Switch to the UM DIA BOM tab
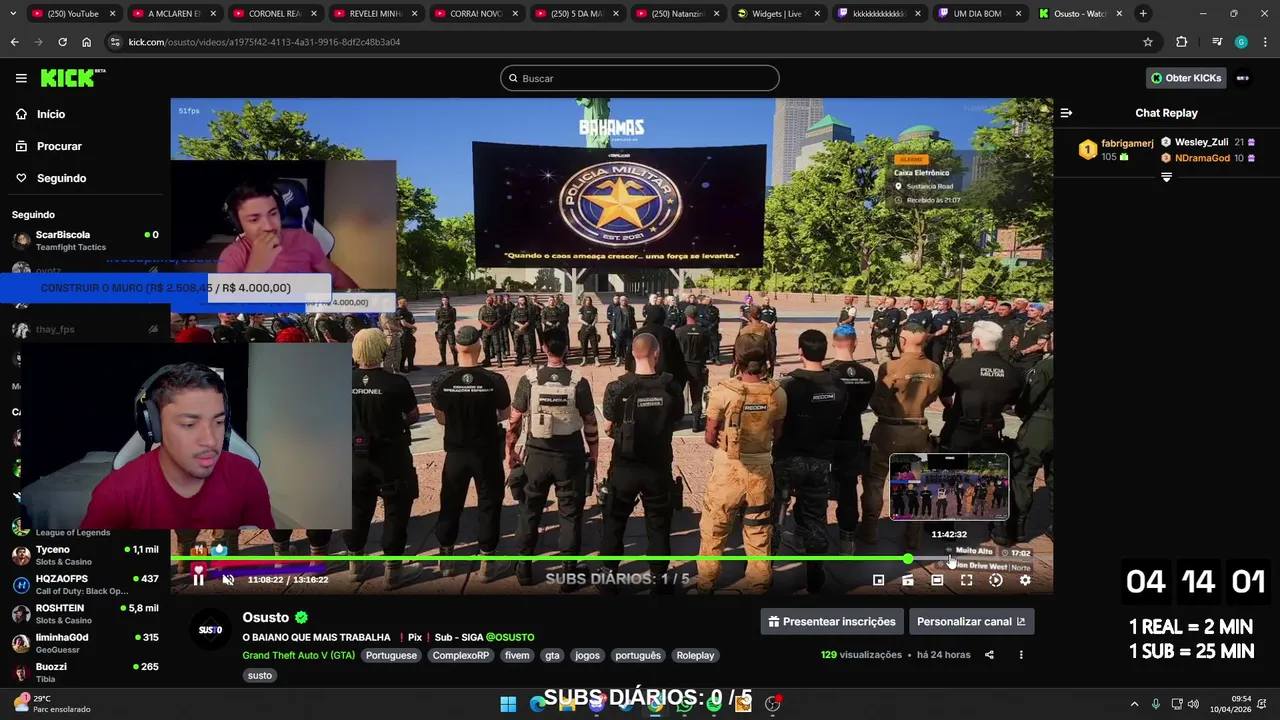The image size is (1280, 720). pyautogui.click(x=980, y=14)
